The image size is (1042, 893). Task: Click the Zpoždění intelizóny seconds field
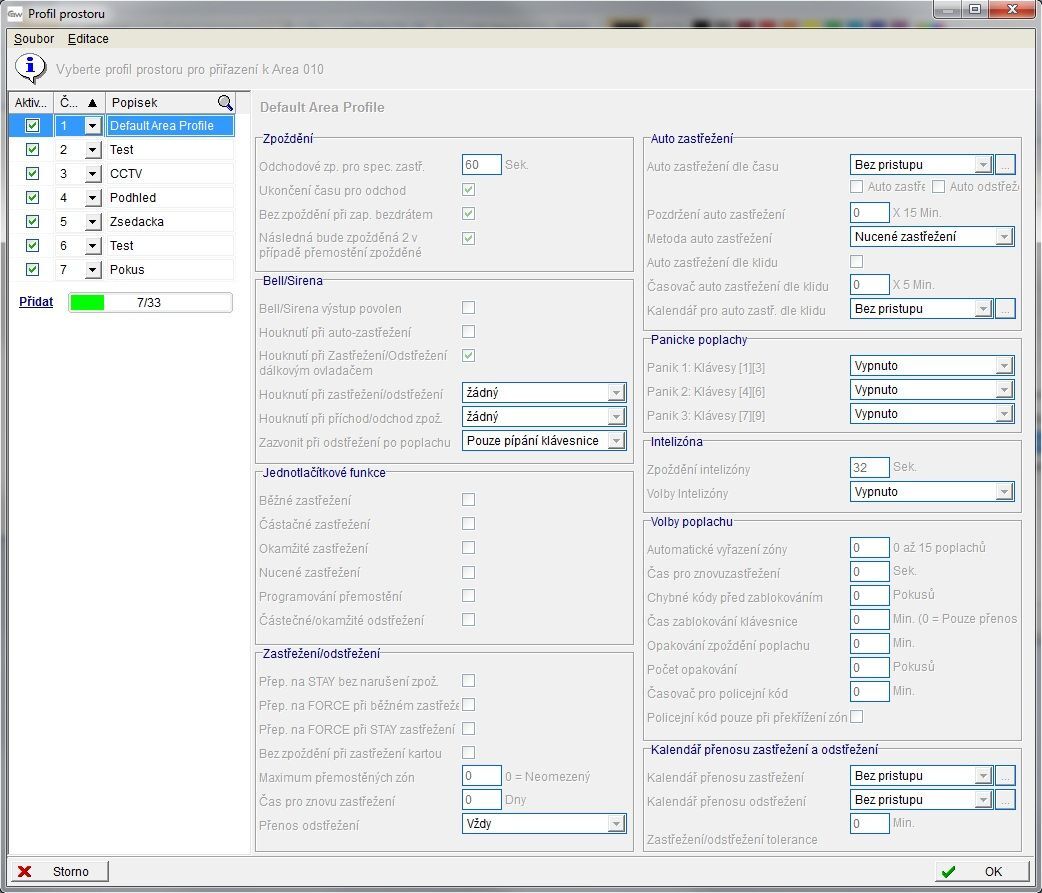tap(870, 467)
